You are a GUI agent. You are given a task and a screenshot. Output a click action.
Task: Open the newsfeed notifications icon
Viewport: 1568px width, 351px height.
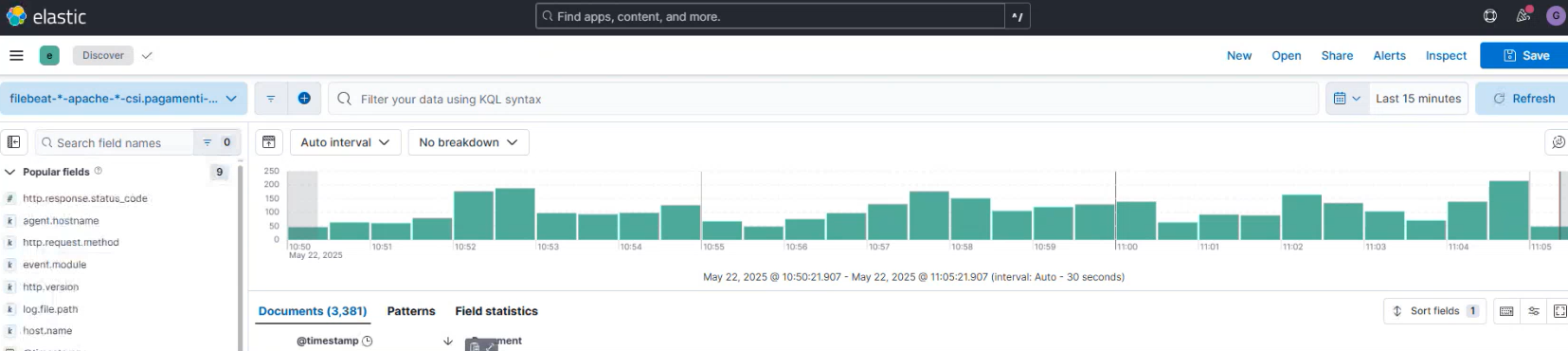pos(1523,16)
